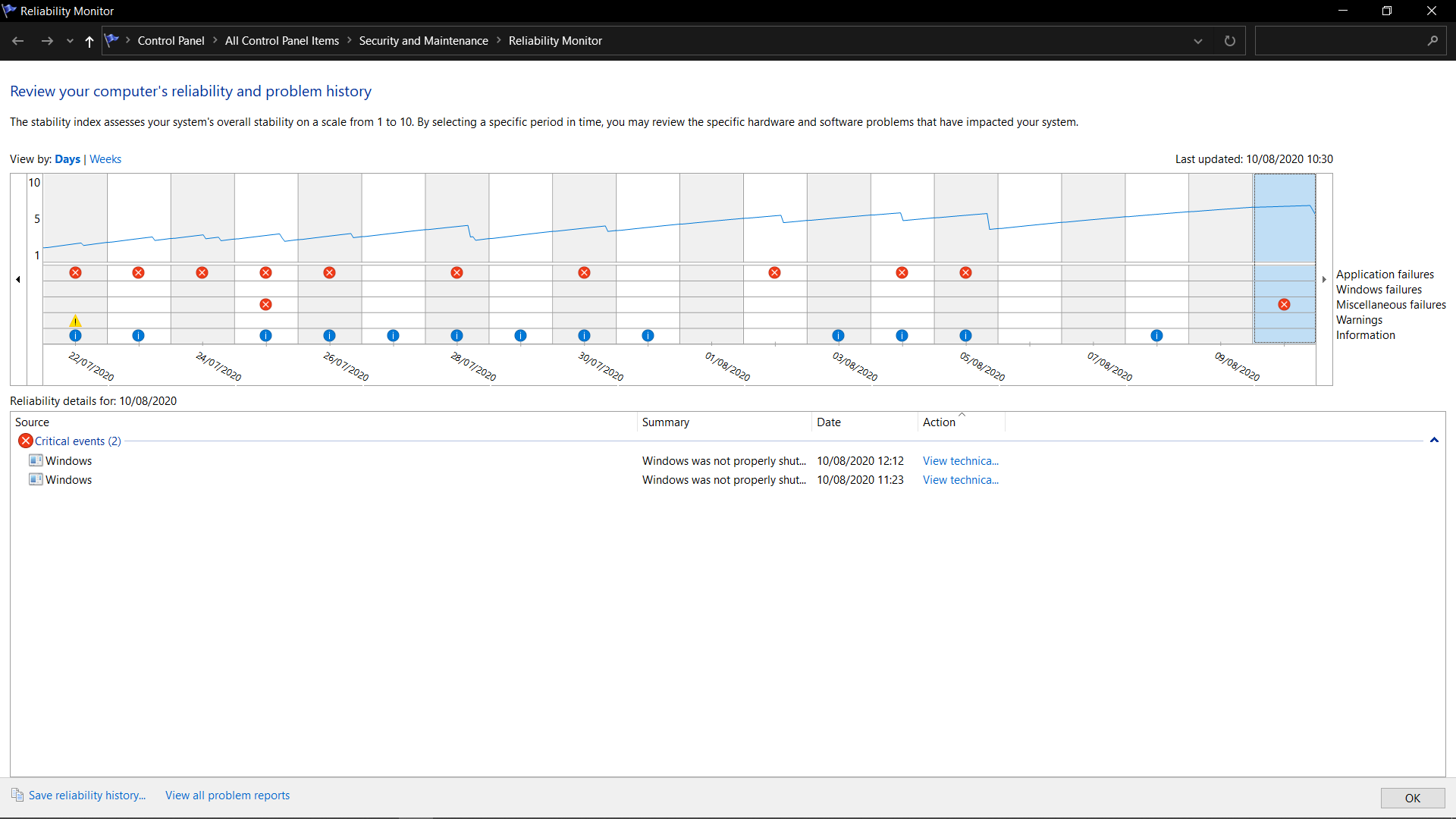This screenshot has height=819, width=1456.
Task: Expand the chevron after Control Panel breadcrumb
Action: 215,40
